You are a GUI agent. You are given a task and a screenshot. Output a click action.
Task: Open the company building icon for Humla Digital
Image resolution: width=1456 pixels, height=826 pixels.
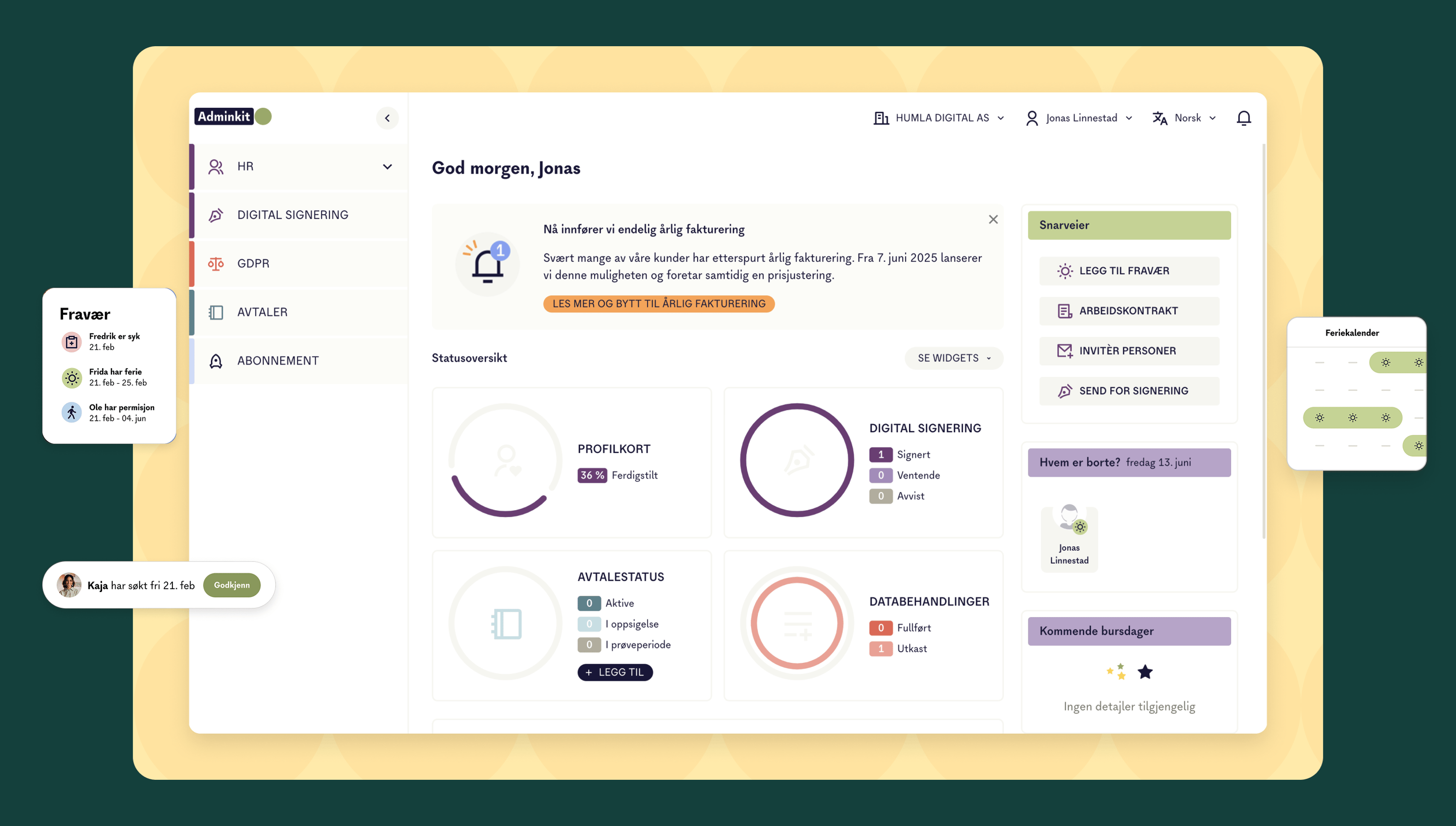coord(881,118)
